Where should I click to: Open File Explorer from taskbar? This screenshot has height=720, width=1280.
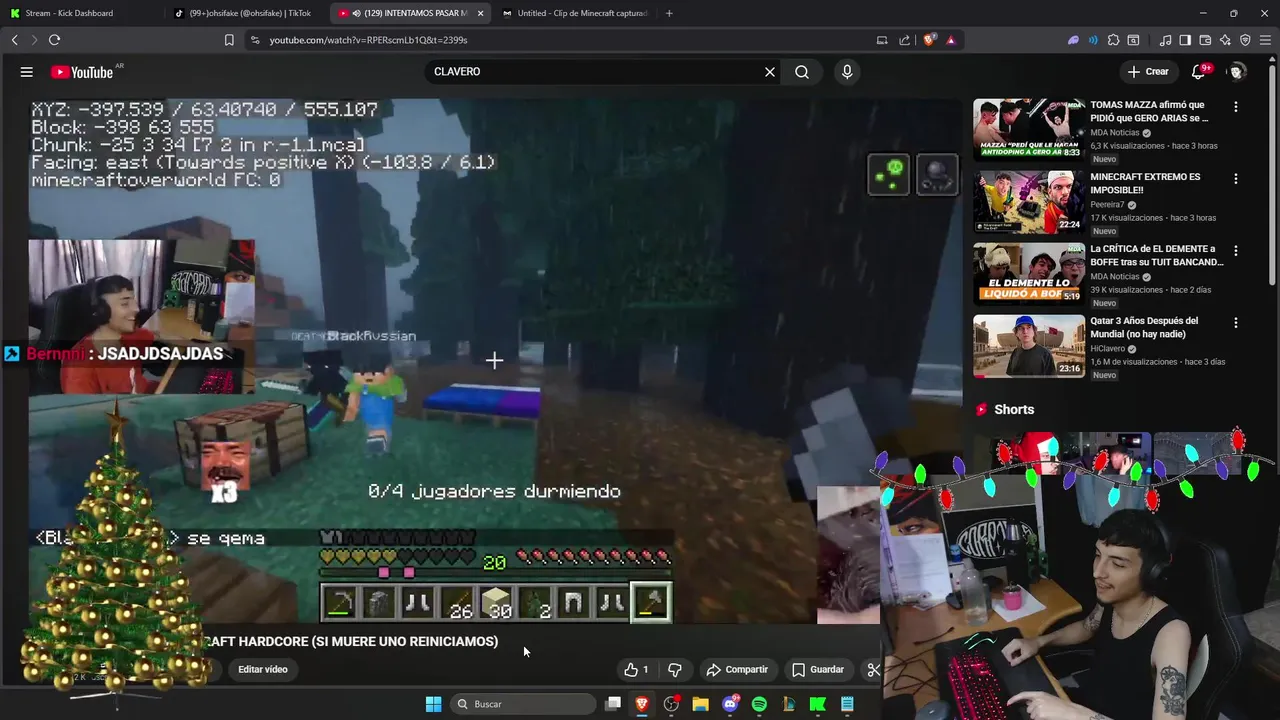[701, 704]
